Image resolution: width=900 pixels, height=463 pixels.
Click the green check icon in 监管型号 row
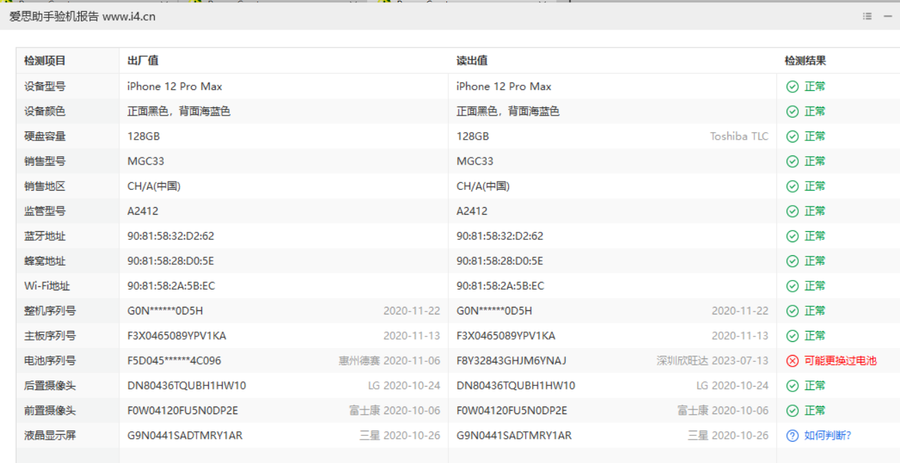tap(792, 211)
